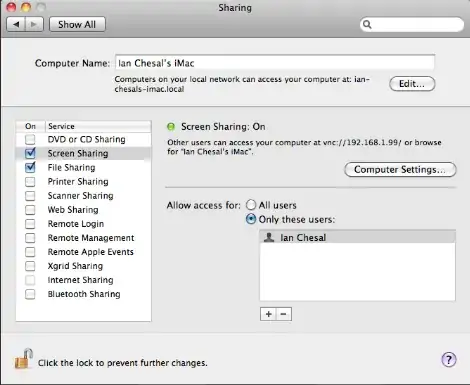Click the Computer Name text field
The height and width of the screenshot is (385, 470).
click(x=275, y=63)
